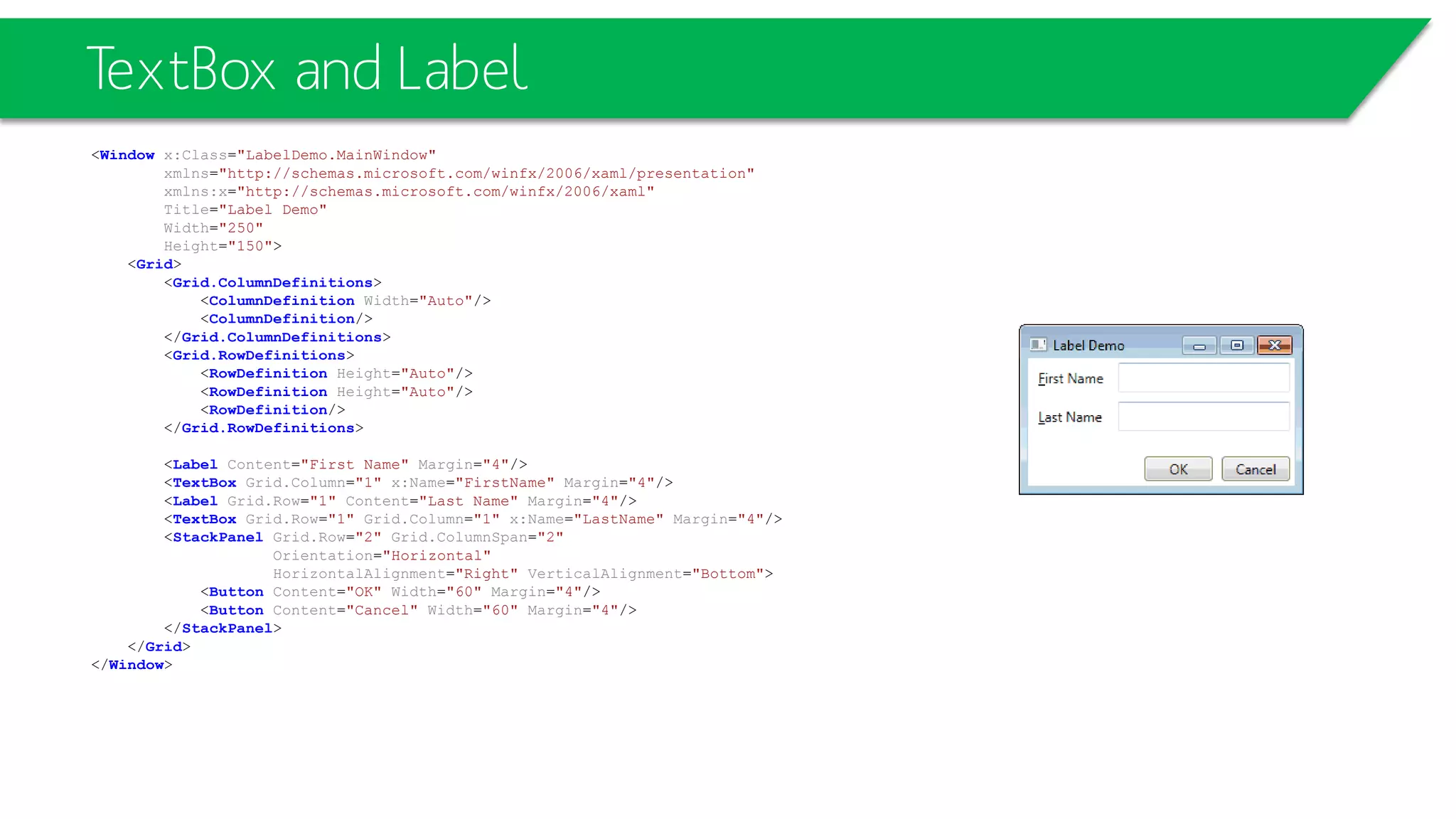The image size is (1456, 819).
Task: Click the closing Window tag
Action: click(x=132, y=665)
